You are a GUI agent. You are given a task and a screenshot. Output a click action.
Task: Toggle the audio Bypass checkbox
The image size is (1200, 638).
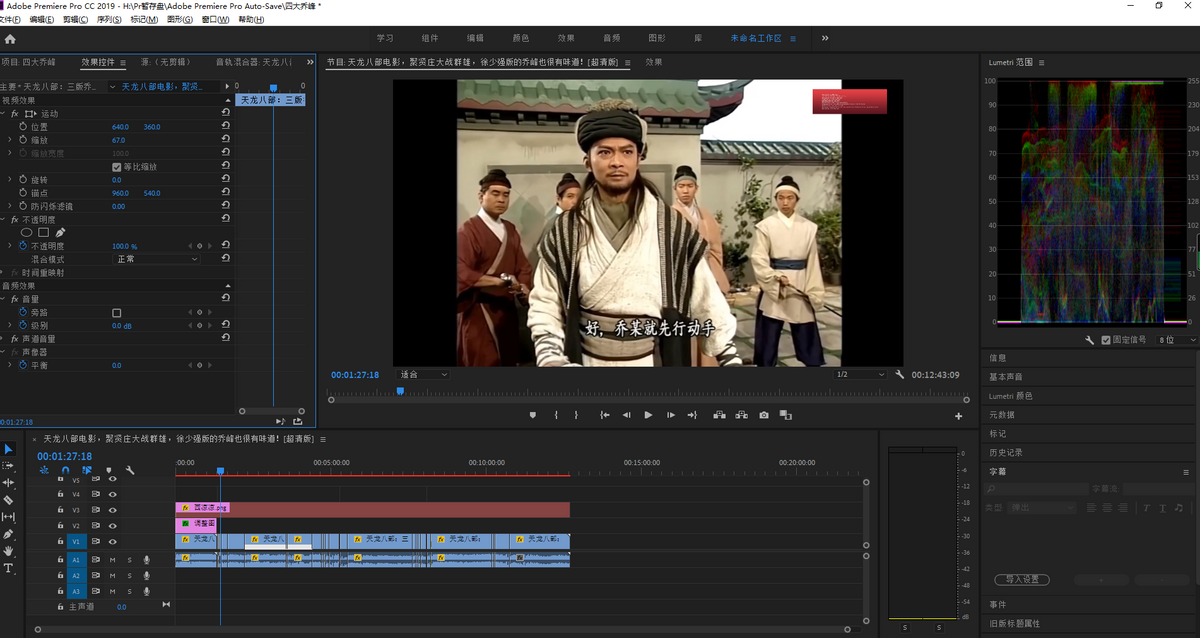point(116,313)
